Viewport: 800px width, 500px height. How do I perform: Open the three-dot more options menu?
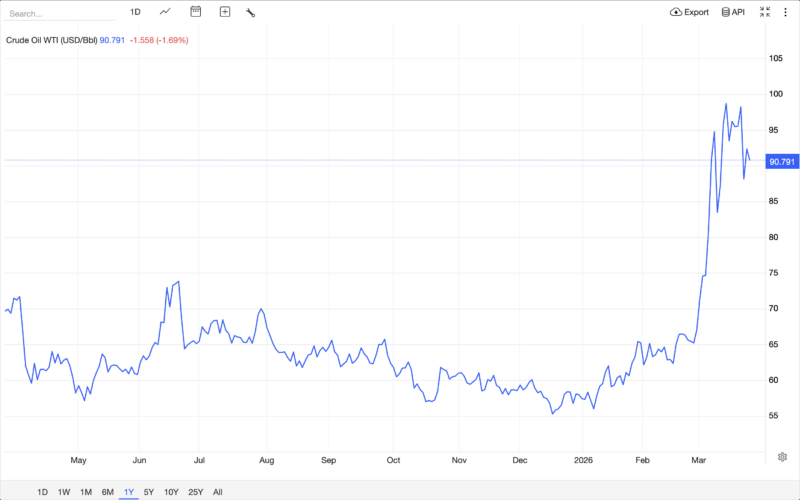pyautogui.click(x=785, y=12)
